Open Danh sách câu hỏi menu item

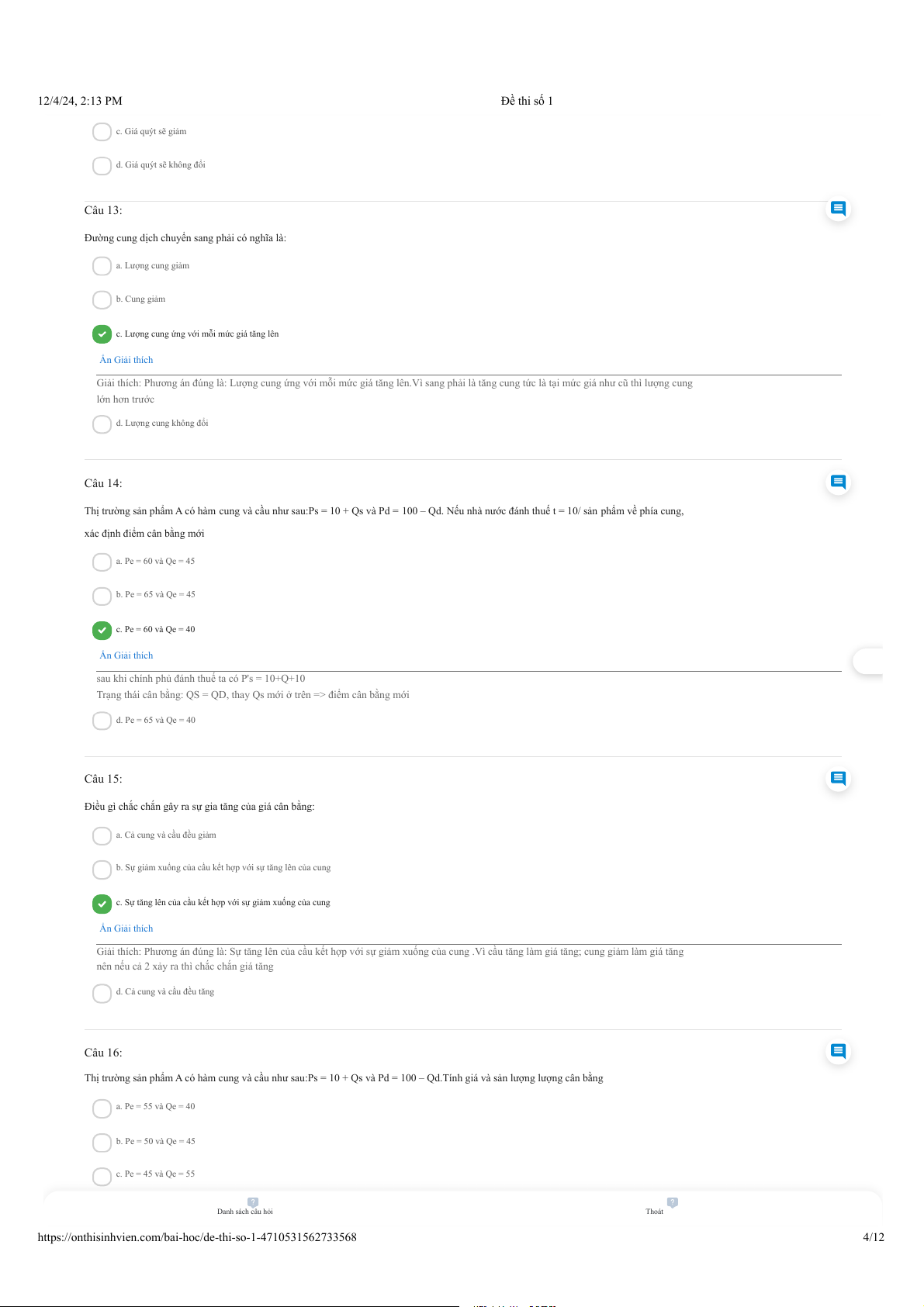click(x=245, y=1212)
